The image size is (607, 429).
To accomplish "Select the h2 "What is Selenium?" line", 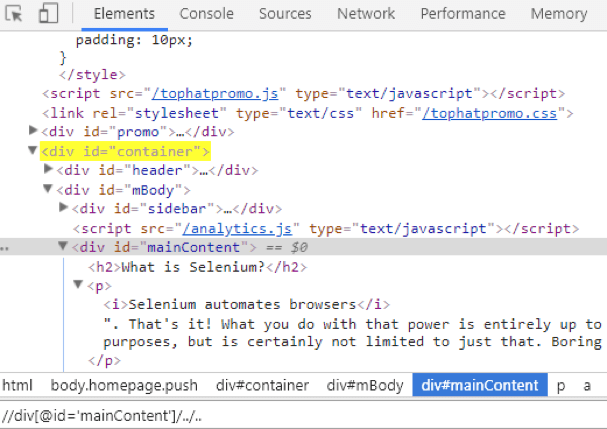I will pyautogui.click(x=197, y=267).
